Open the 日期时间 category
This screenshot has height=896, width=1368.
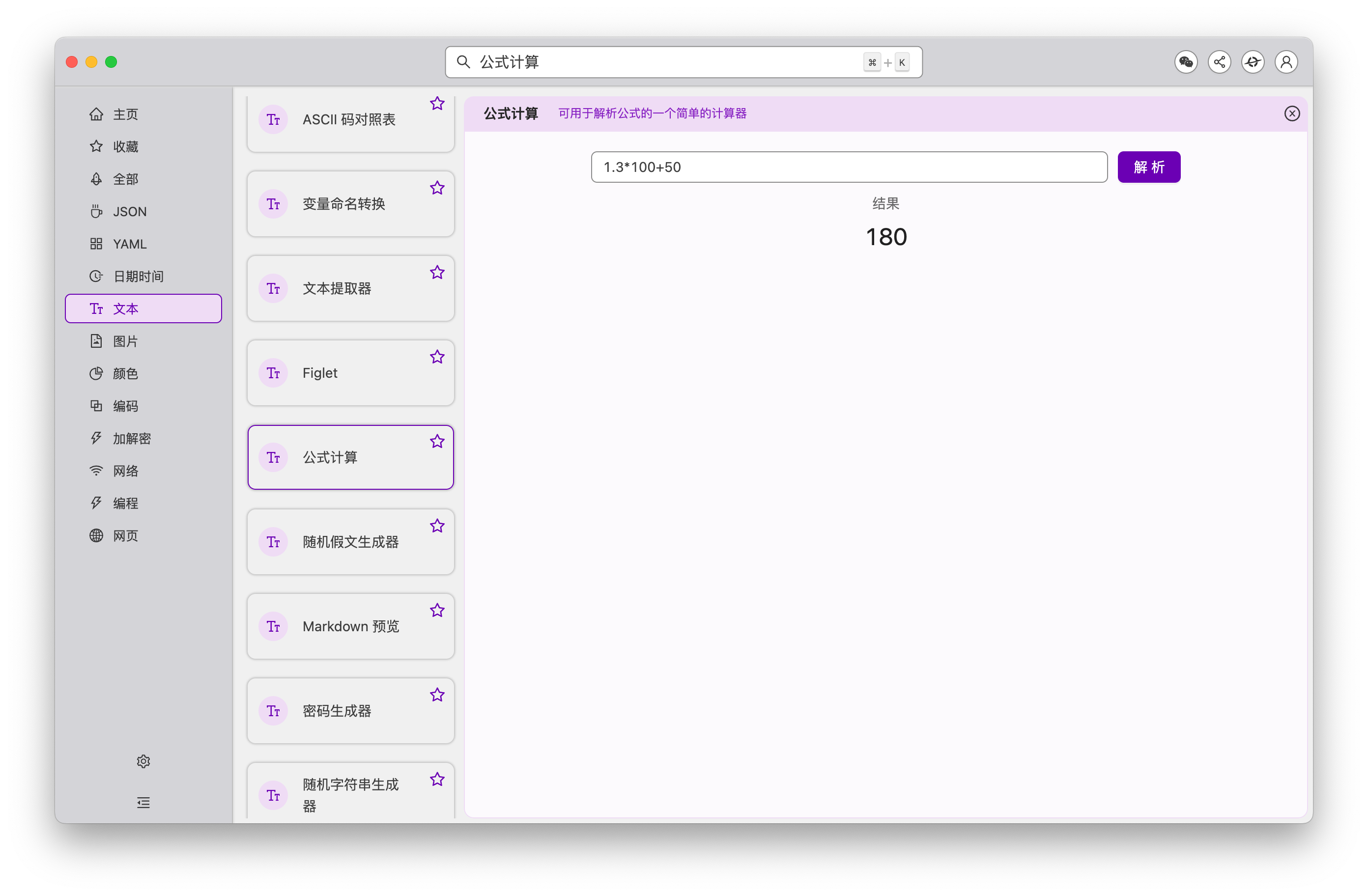click(x=143, y=277)
